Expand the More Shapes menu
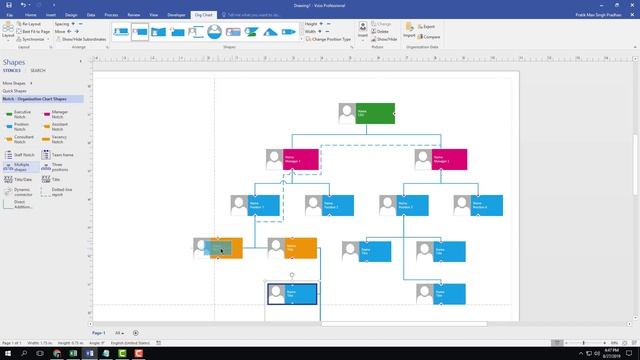 click(x=18, y=83)
